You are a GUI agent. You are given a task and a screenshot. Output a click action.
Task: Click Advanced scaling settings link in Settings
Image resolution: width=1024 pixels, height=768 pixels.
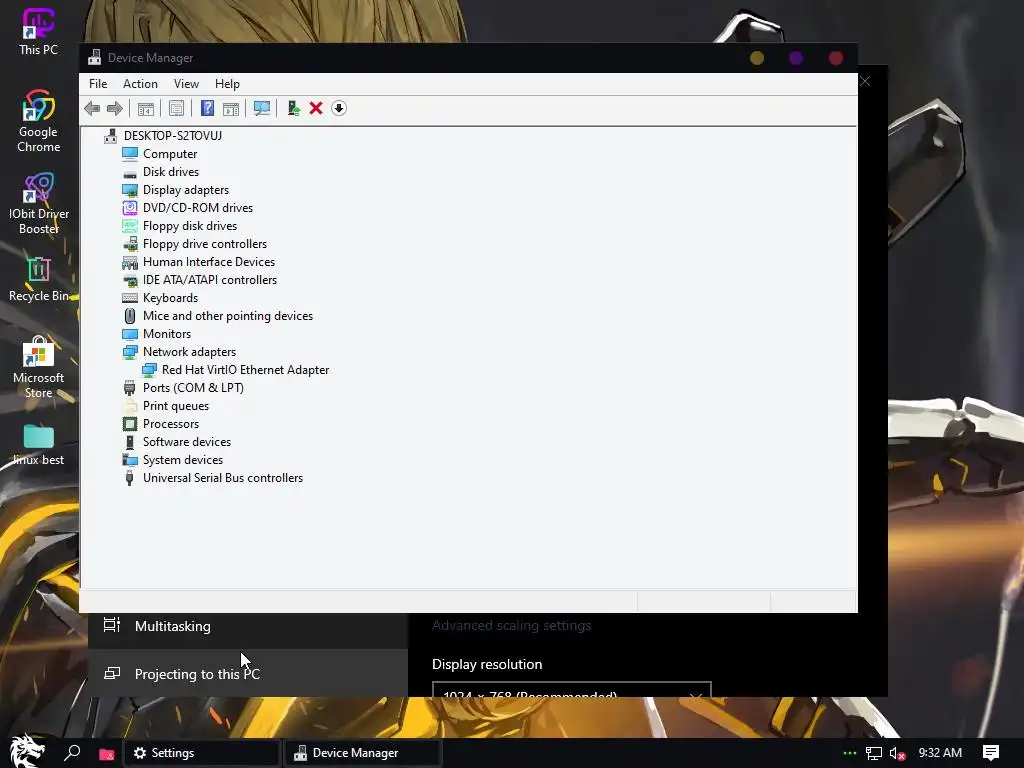pyautogui.click(x=511, y=626)
